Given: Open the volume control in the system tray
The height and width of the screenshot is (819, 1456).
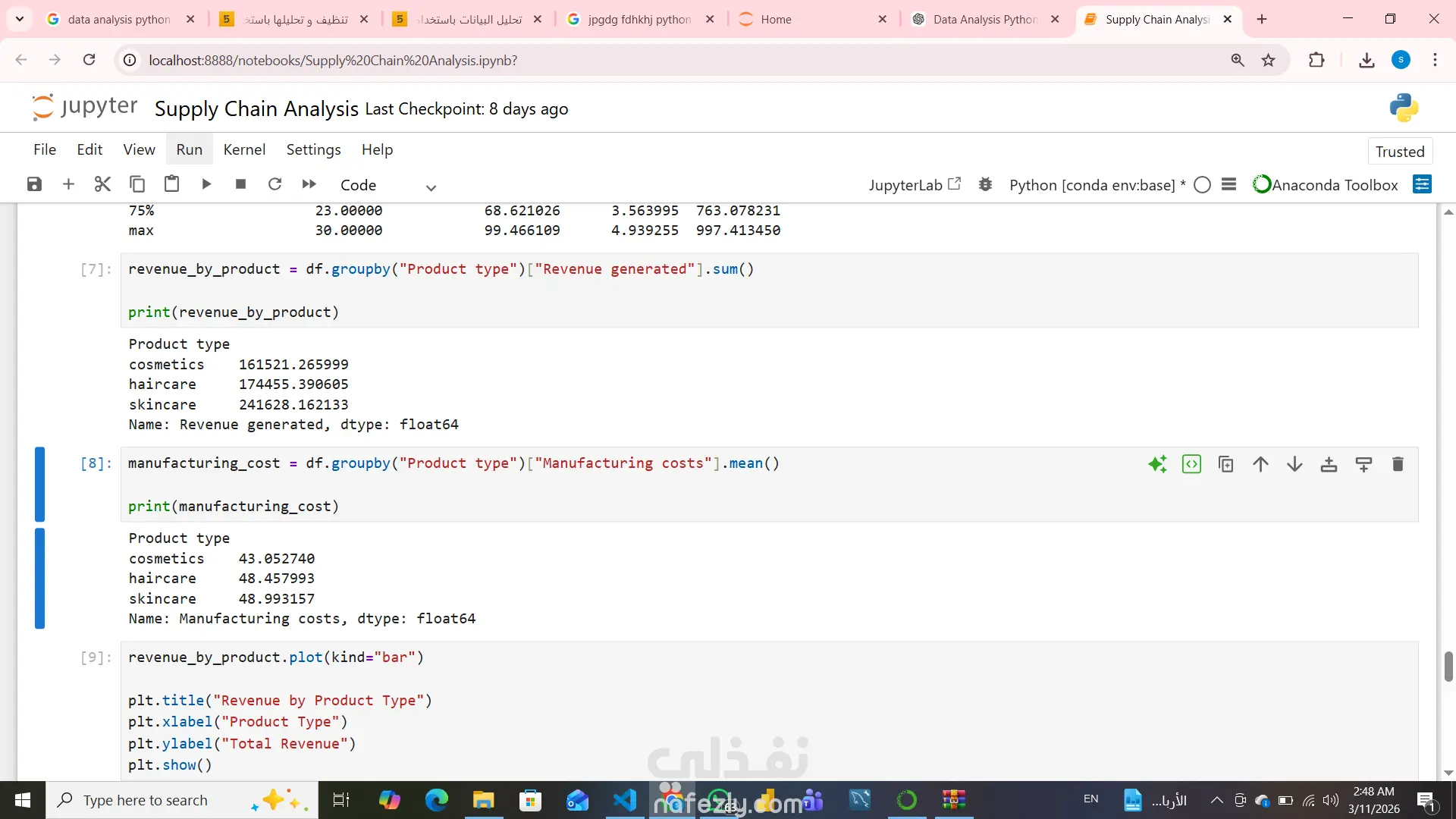Looking at the screenshot, I should [1331, 800].
